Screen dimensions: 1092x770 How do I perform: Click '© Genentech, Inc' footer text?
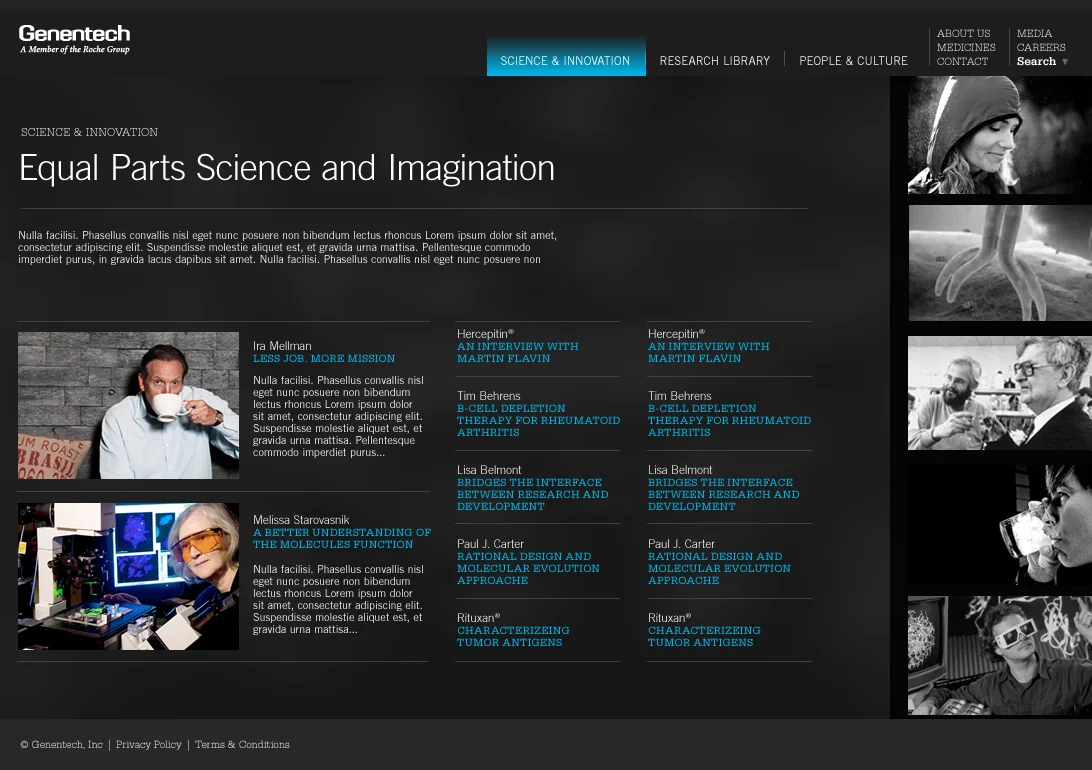(x=61, y=744)
